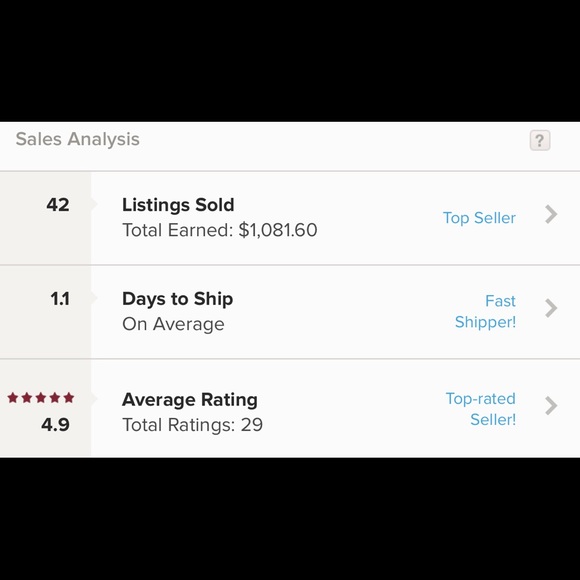
Task: Click the 1.1 days value
Action: 60,299
